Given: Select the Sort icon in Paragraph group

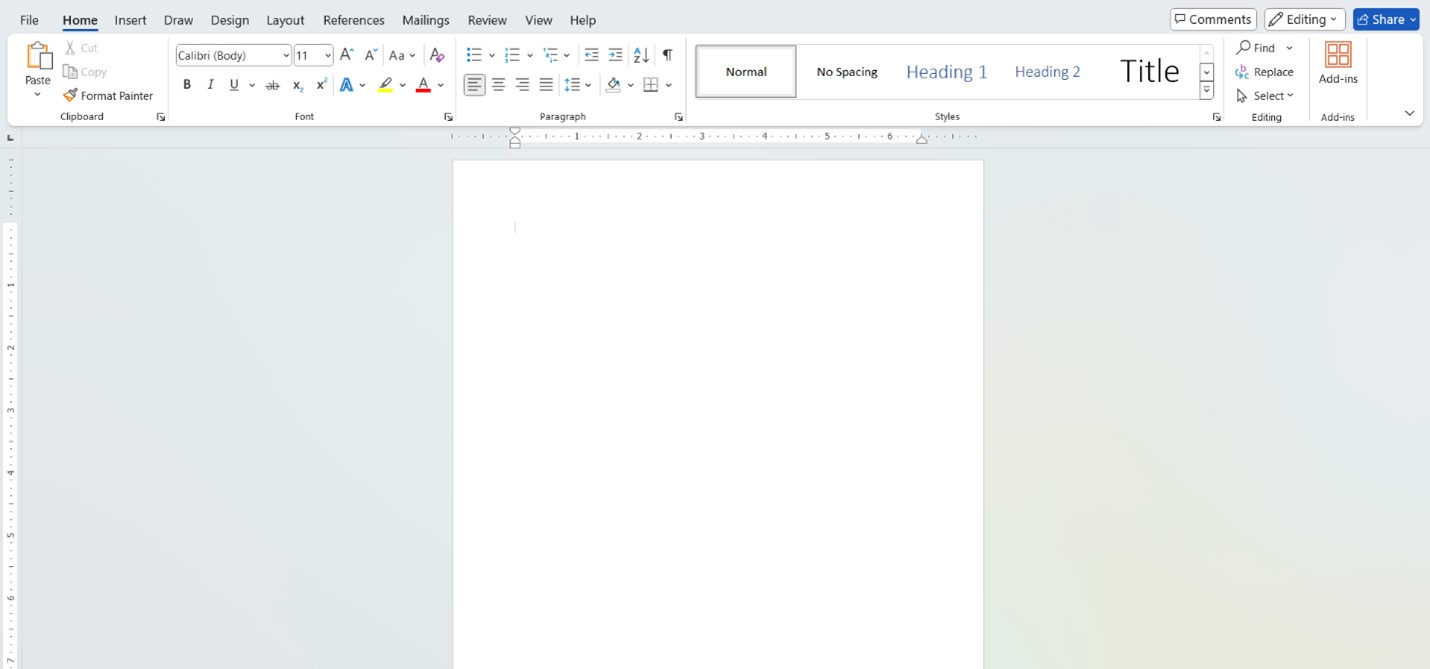Looking at the screenshot, I should [640, 54].
